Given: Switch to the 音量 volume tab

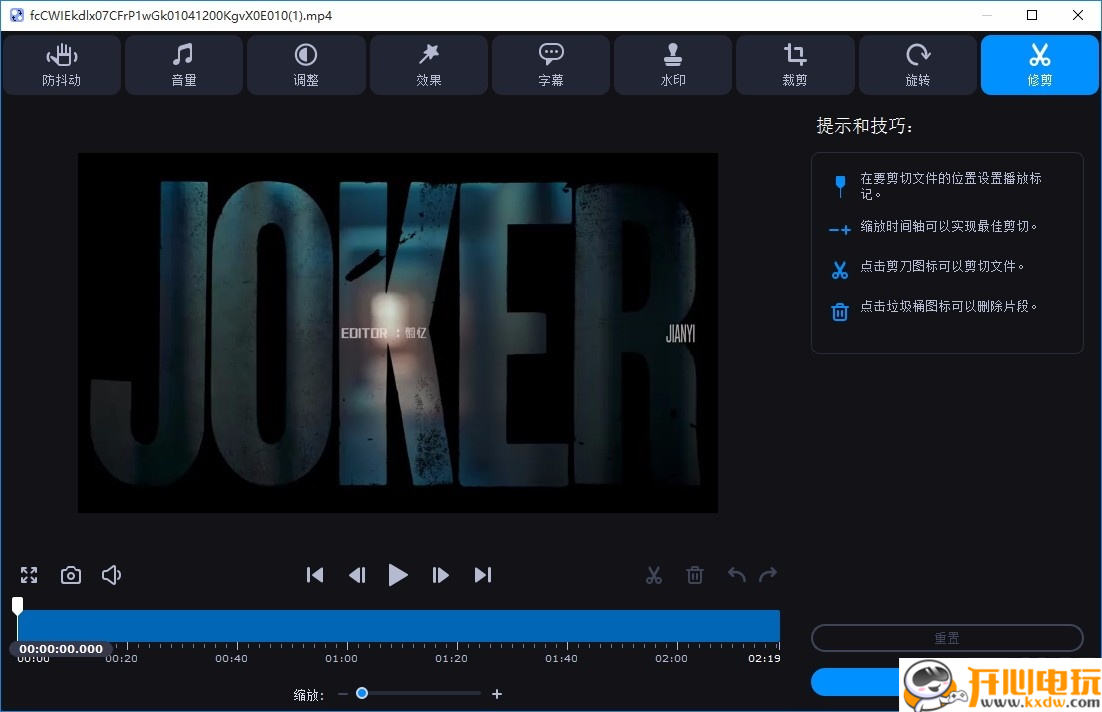Looking at the screenshot, I should 184,65.
